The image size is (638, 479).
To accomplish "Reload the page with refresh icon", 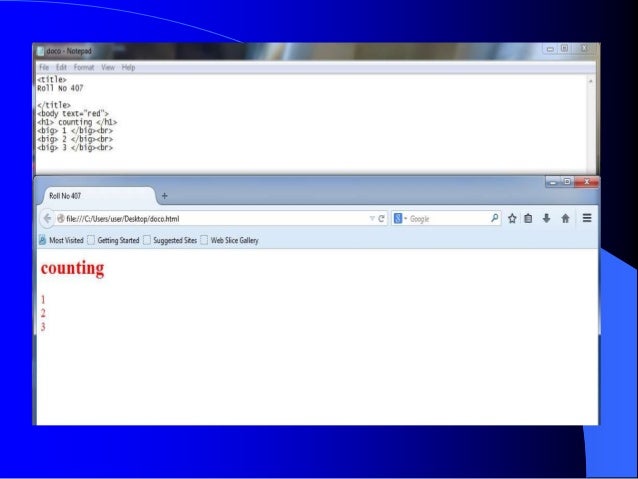I will 381,219.
